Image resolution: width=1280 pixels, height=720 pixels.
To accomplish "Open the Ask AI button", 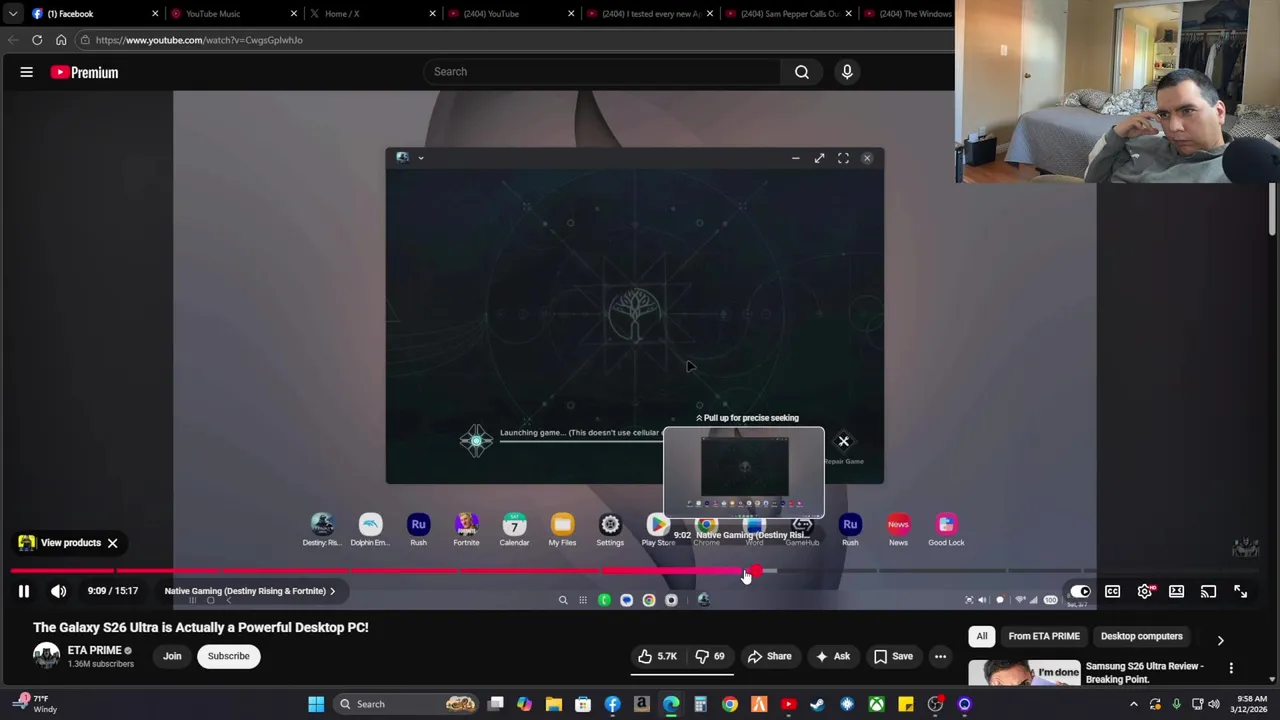I will pos(832,656).
